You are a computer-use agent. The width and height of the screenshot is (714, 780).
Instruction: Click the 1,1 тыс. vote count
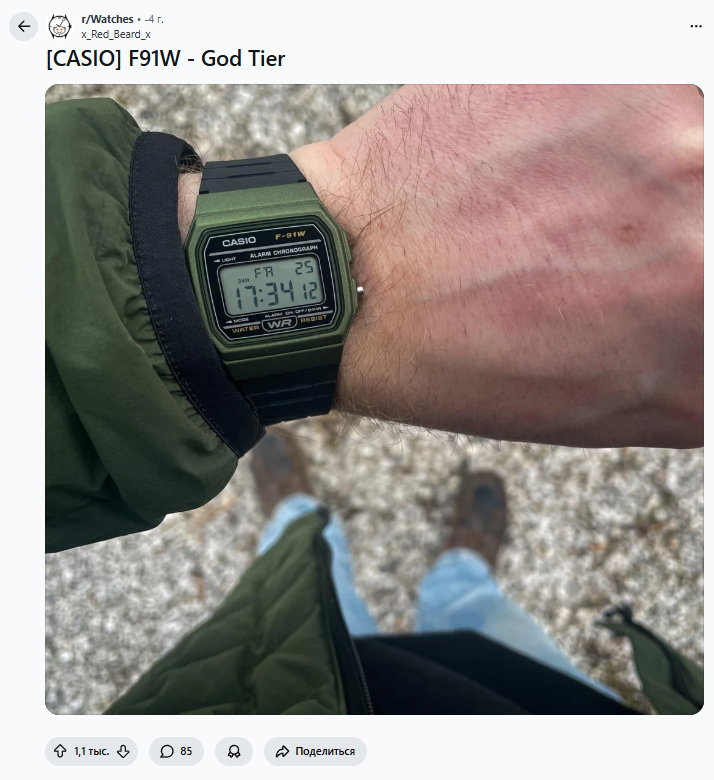click(92, 751)
